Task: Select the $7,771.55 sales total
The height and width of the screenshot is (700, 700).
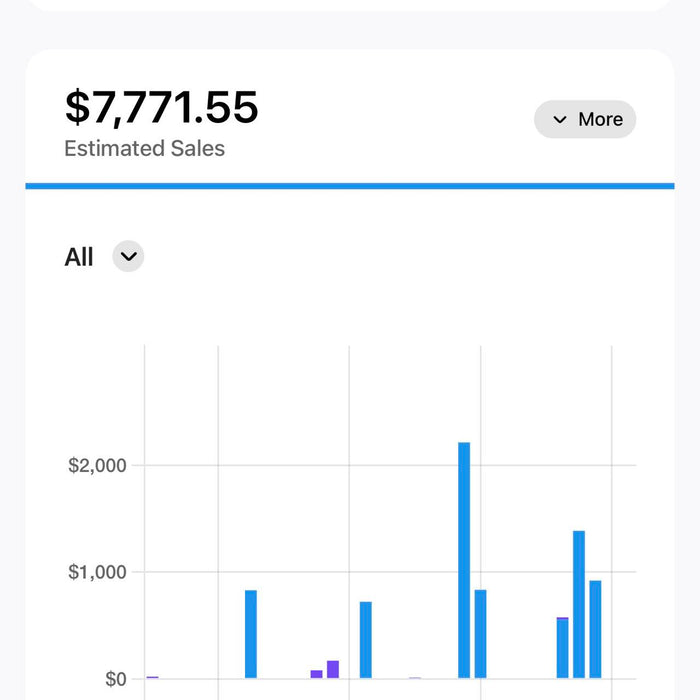Action: click(x=162, y=107)
